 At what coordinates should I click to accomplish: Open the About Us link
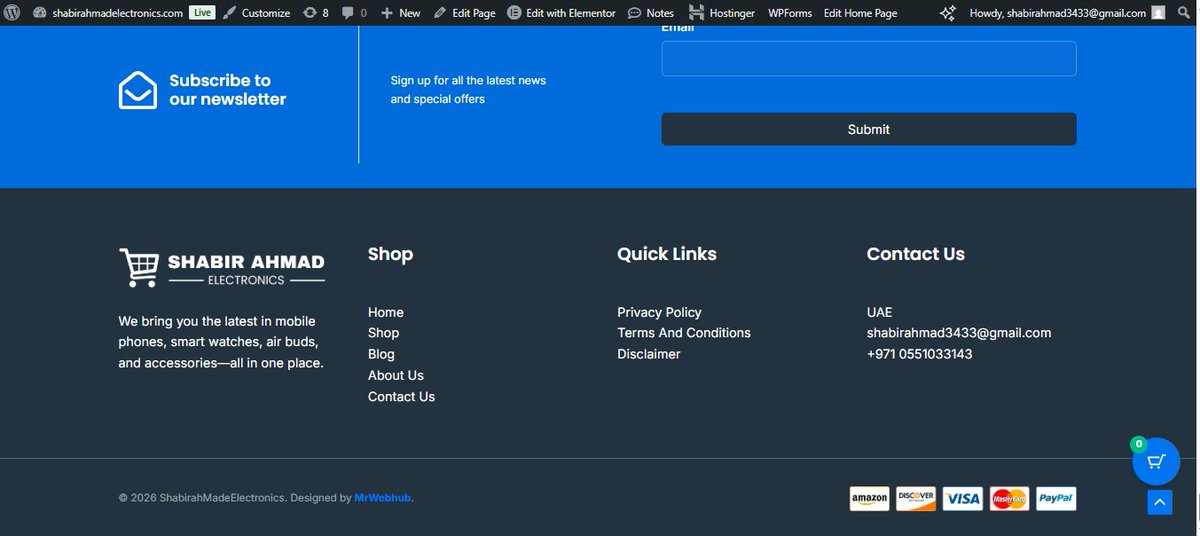click(396, 375)
